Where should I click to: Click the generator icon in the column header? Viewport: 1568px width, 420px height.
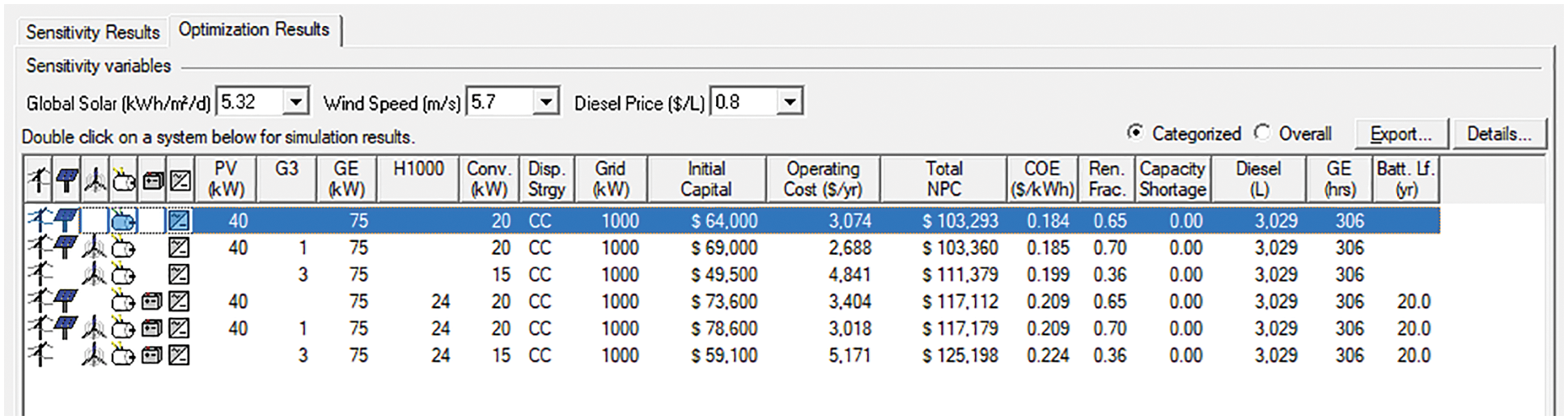[124, 180]
